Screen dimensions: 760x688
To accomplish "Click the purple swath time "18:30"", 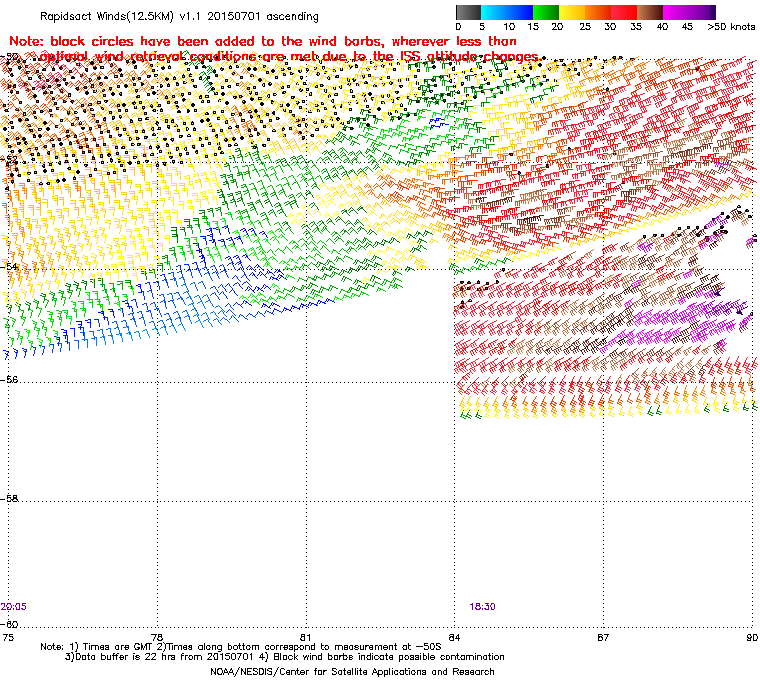I will tap(482, 607).
